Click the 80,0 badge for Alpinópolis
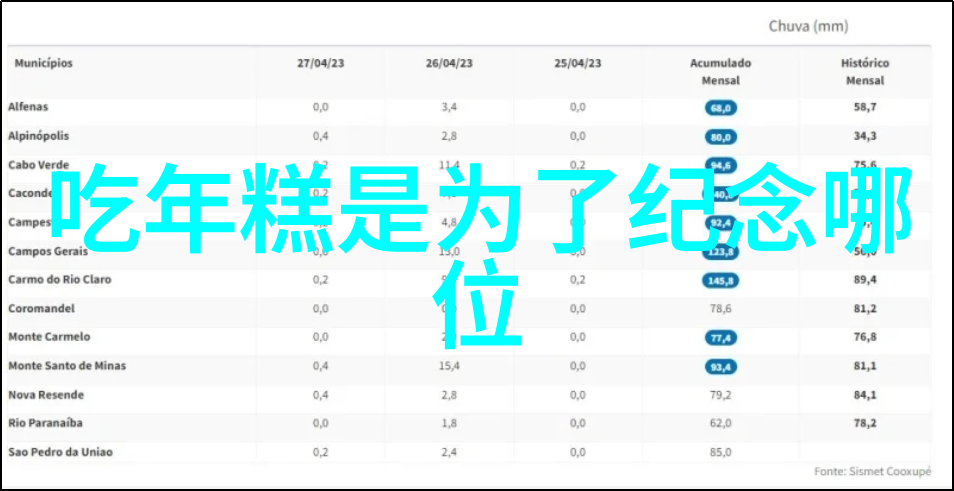The height and width of the screenshot is (491, 954). pyautogui.click(x=720, y=136)
